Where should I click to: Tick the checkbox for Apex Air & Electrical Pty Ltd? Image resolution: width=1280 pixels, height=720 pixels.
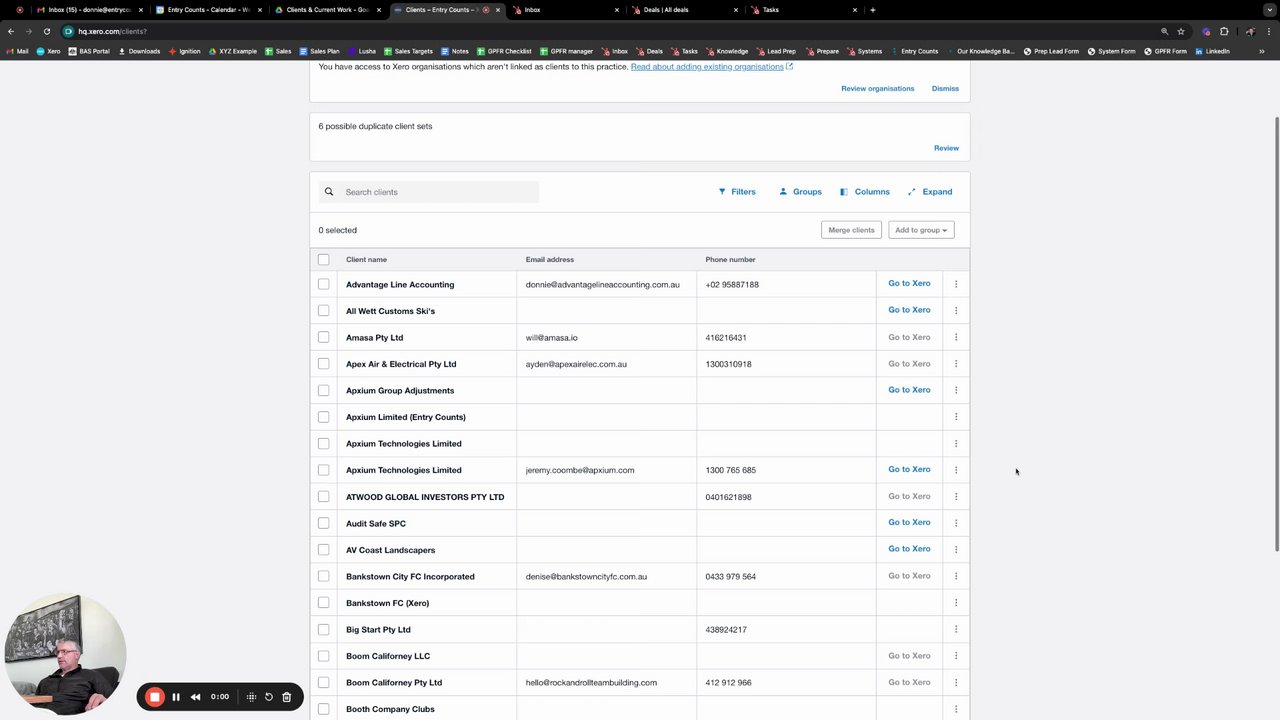(323, 364)
